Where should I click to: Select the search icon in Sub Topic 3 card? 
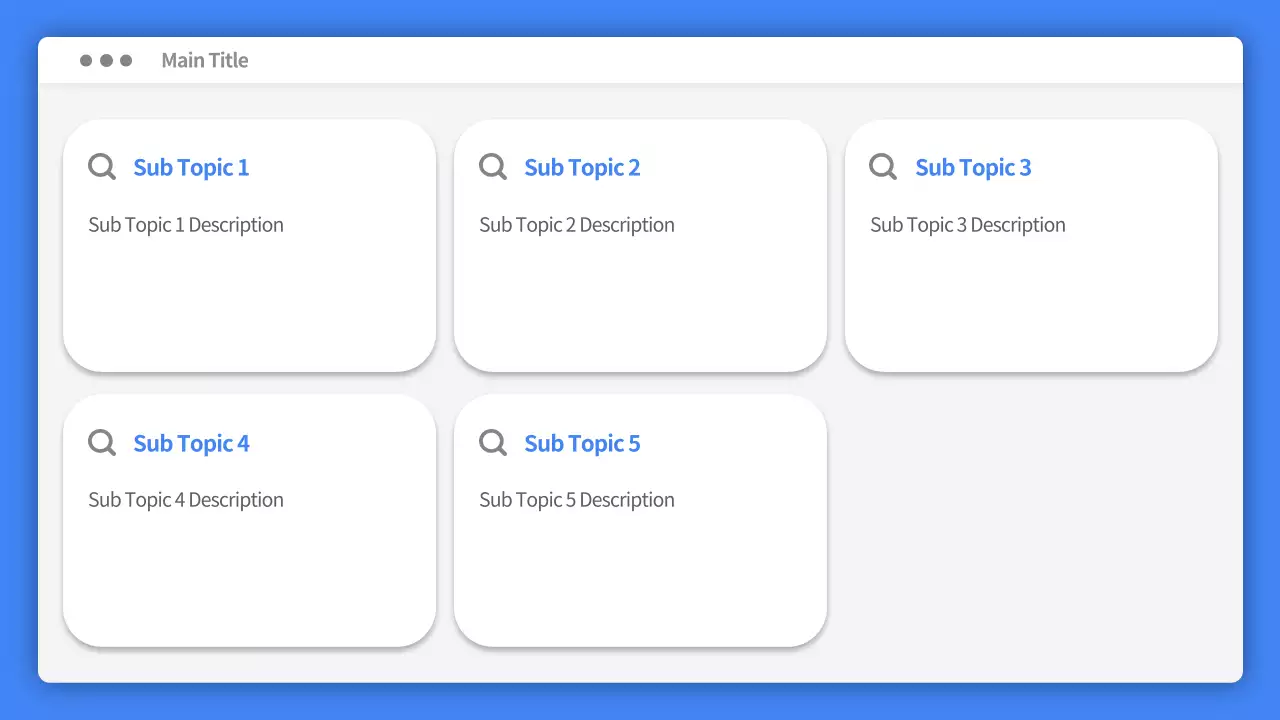click(x=883, y=166)
